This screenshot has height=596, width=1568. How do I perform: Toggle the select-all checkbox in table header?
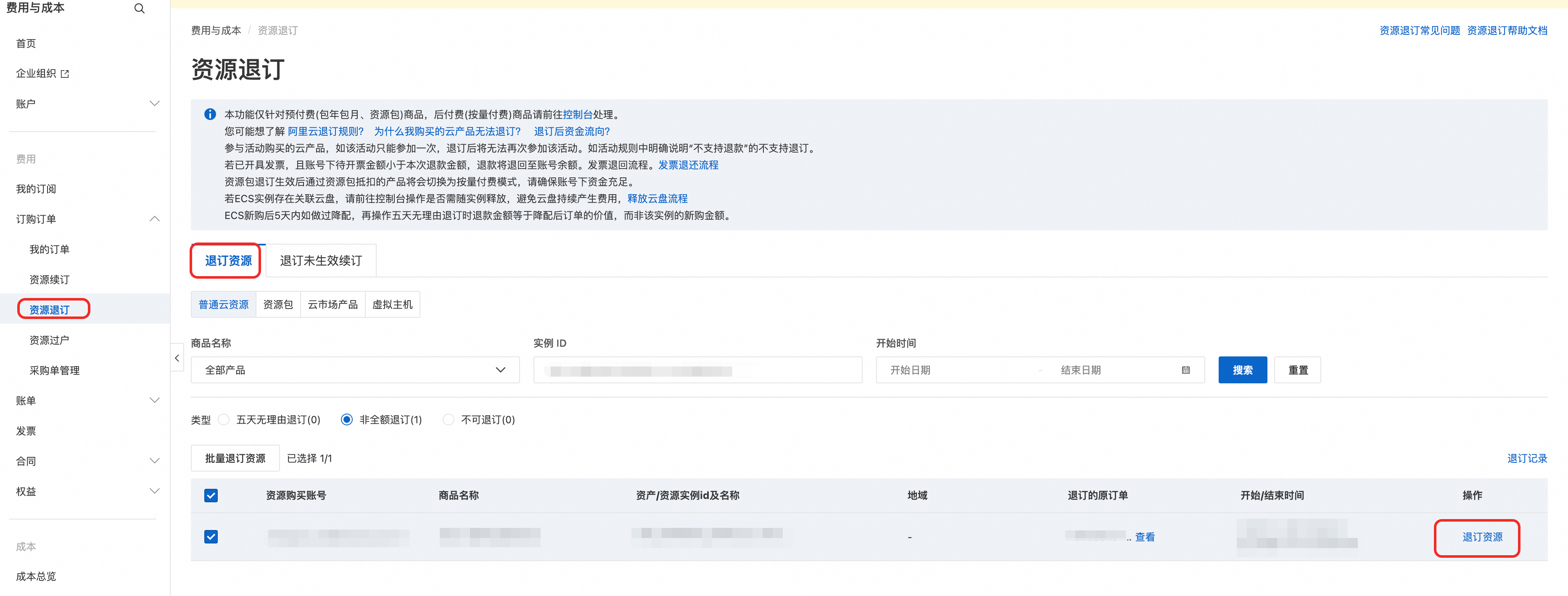(x=211, y=496)
